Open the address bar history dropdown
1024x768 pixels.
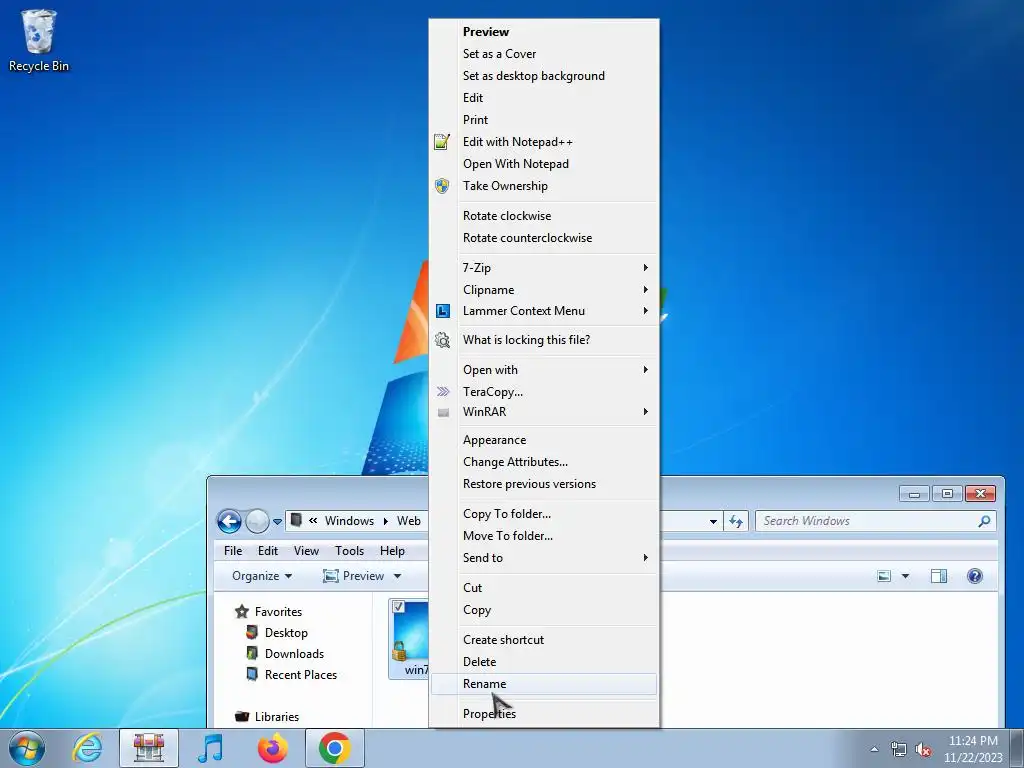tap(713, 521)
